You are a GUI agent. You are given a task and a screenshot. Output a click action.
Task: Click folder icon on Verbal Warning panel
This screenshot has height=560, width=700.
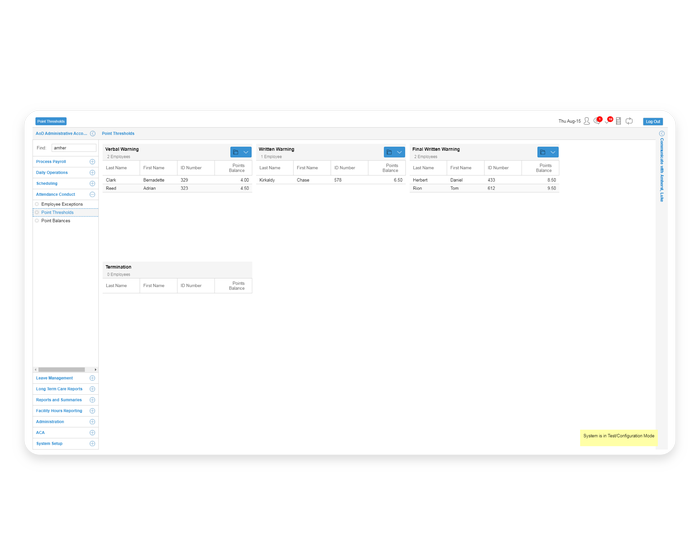[236, 152]
